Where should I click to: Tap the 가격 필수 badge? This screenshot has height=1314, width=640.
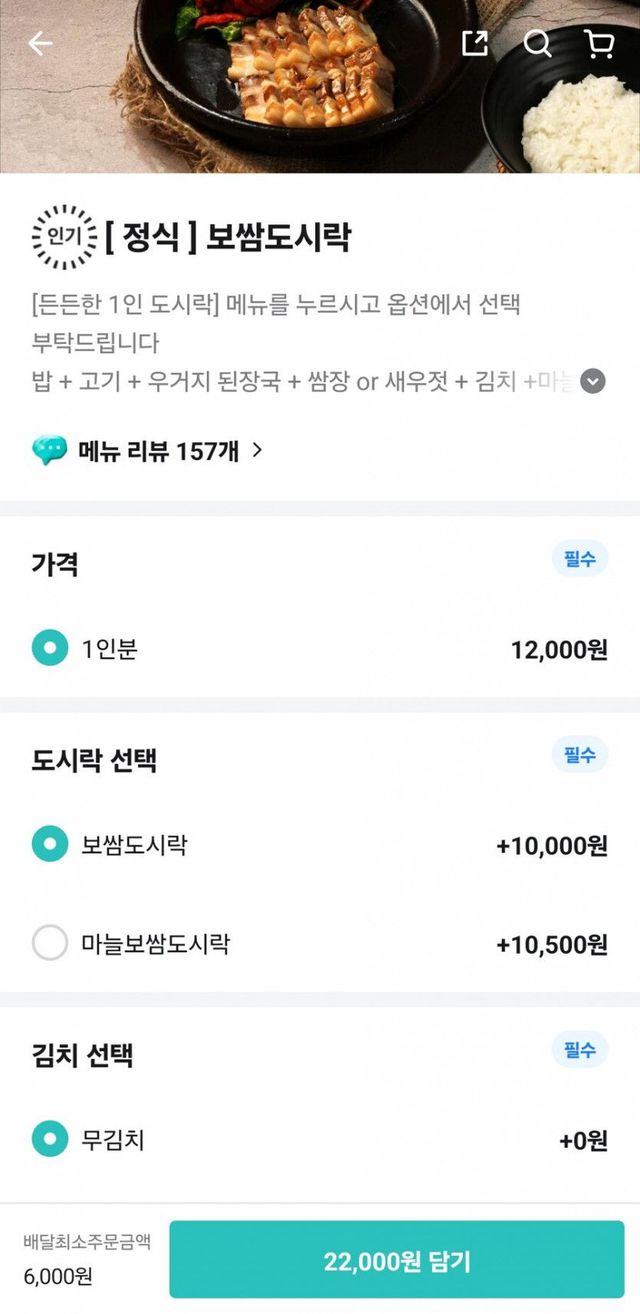click(580, 559)
